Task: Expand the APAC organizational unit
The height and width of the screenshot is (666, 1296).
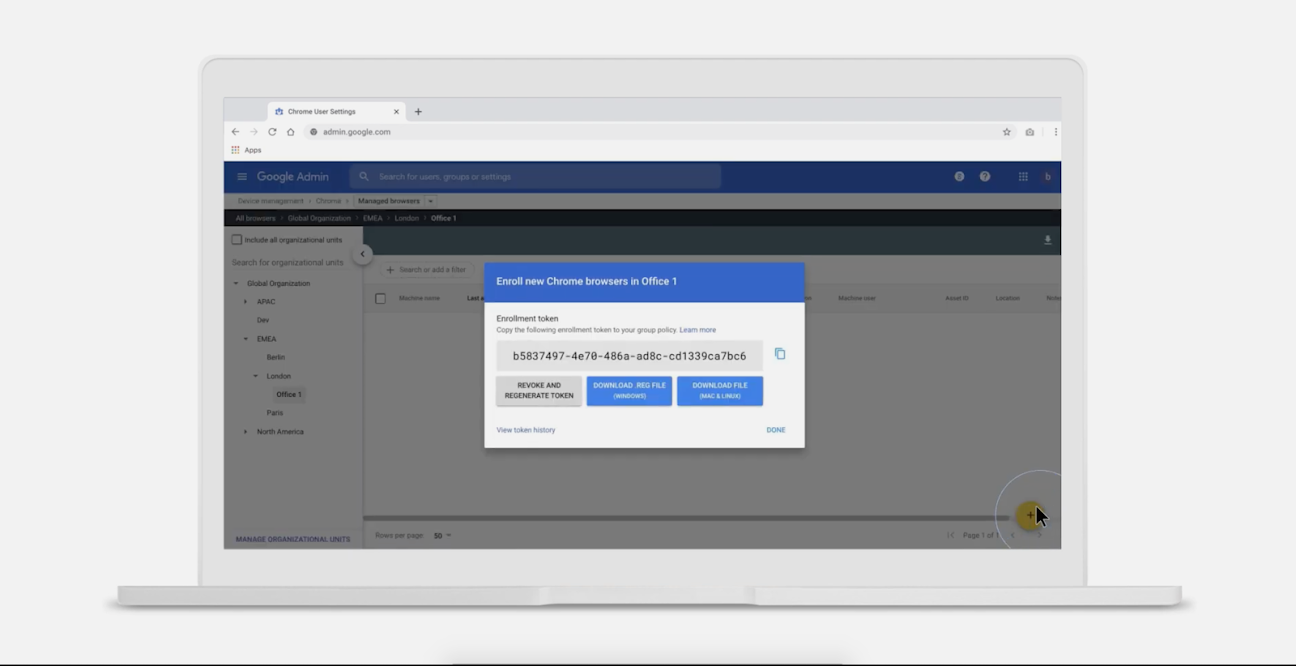Action: [246, 302]
